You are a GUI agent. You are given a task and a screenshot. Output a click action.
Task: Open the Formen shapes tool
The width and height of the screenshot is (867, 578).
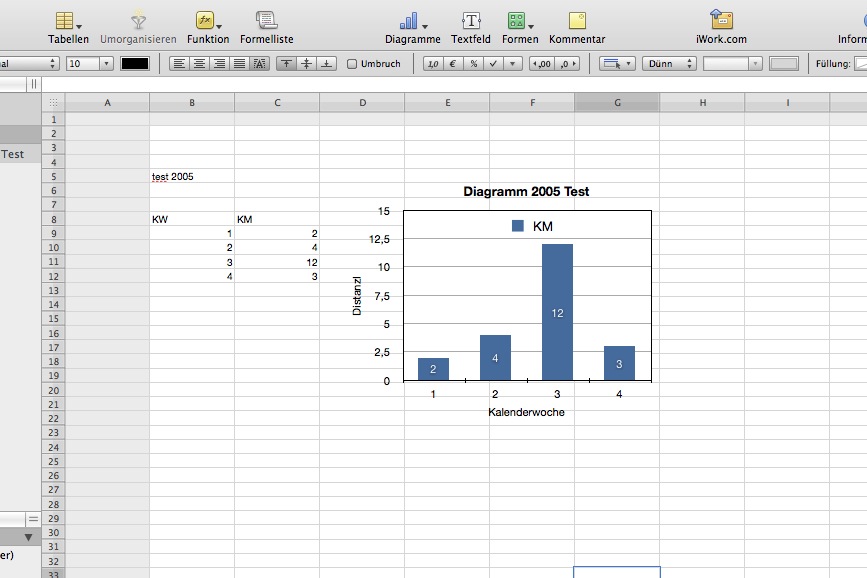click(518, 22)
